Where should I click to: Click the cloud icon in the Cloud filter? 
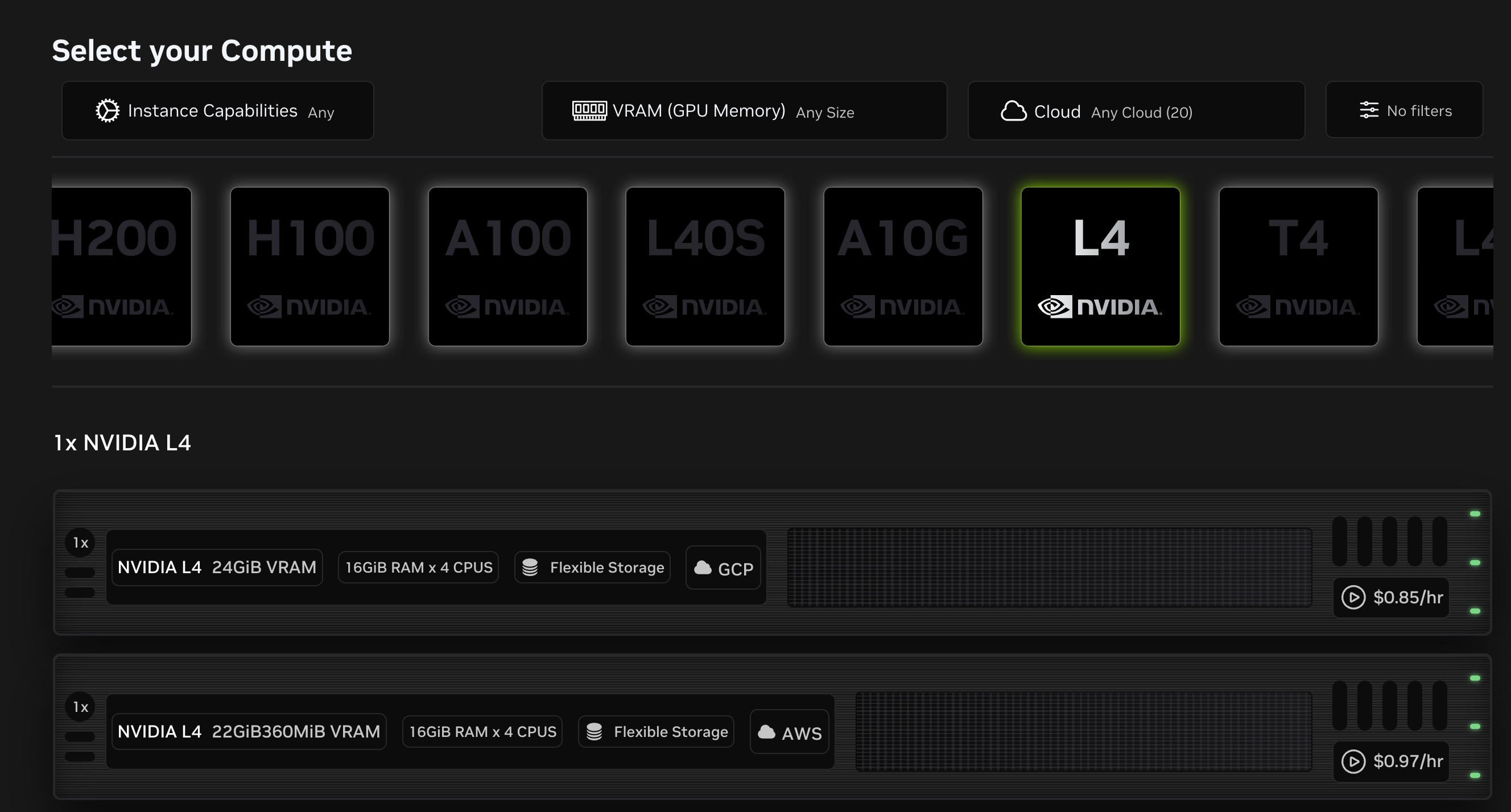(1014, 110)
